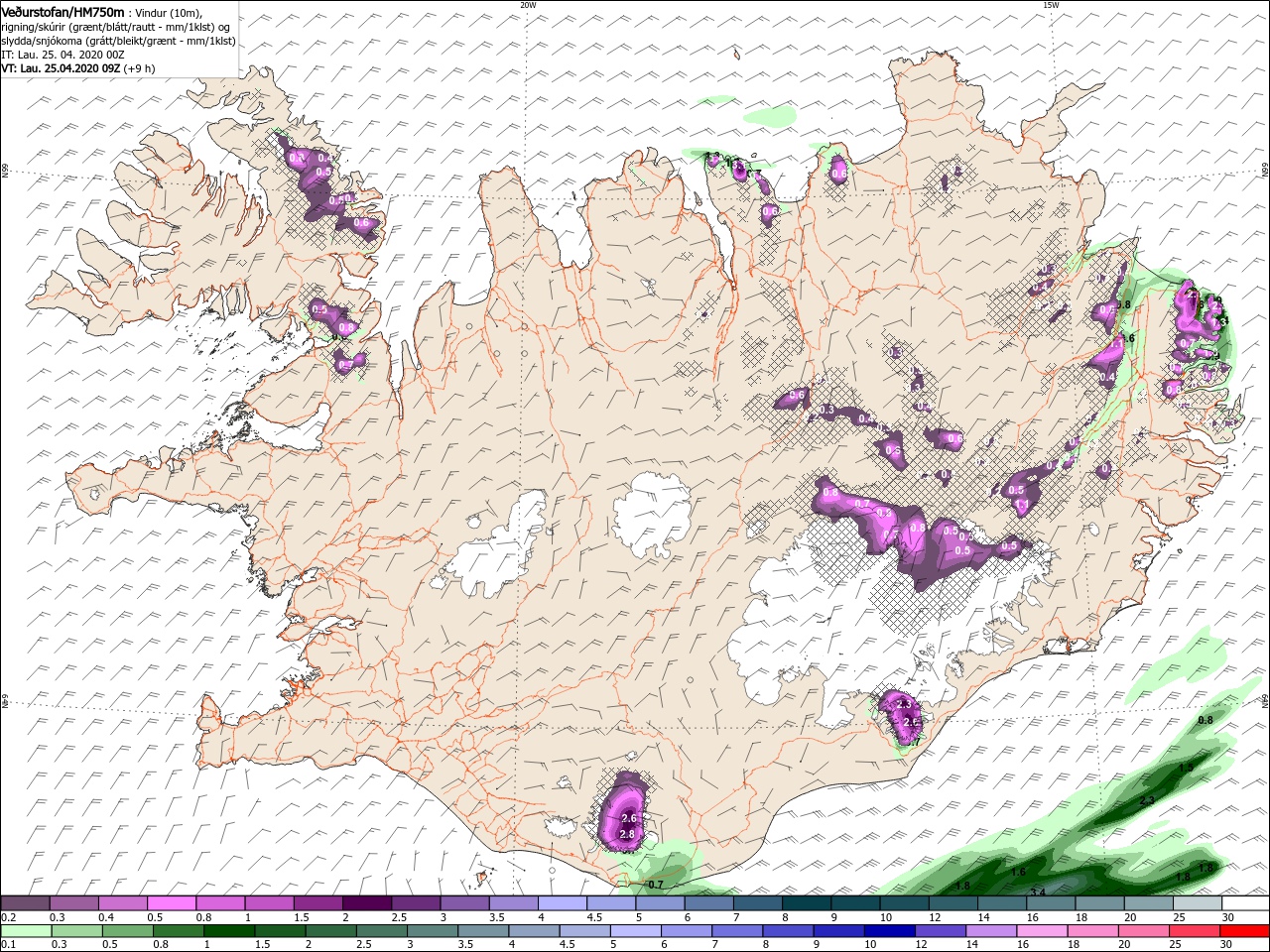
Task: Pick the top-row swatch between 0.2 and 0.3
Action: coord(25,902)
